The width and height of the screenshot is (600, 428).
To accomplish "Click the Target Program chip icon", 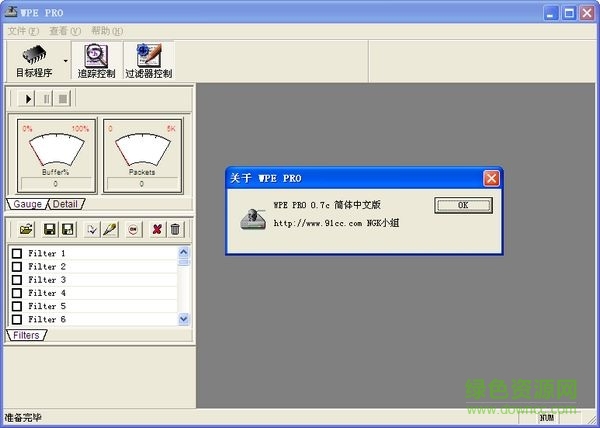I will (34, 55).
